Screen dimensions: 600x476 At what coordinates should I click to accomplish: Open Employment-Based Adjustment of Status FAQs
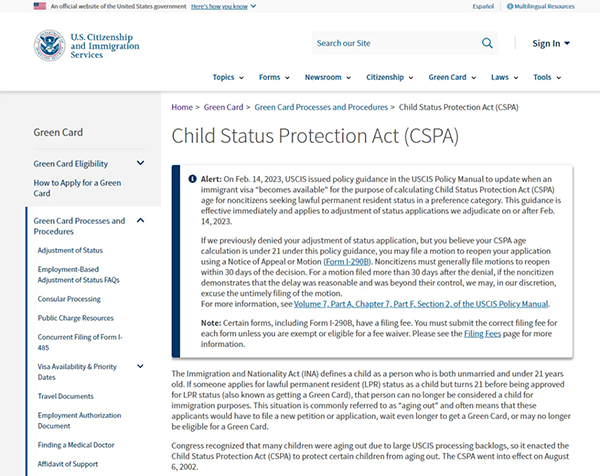(78, 274)
